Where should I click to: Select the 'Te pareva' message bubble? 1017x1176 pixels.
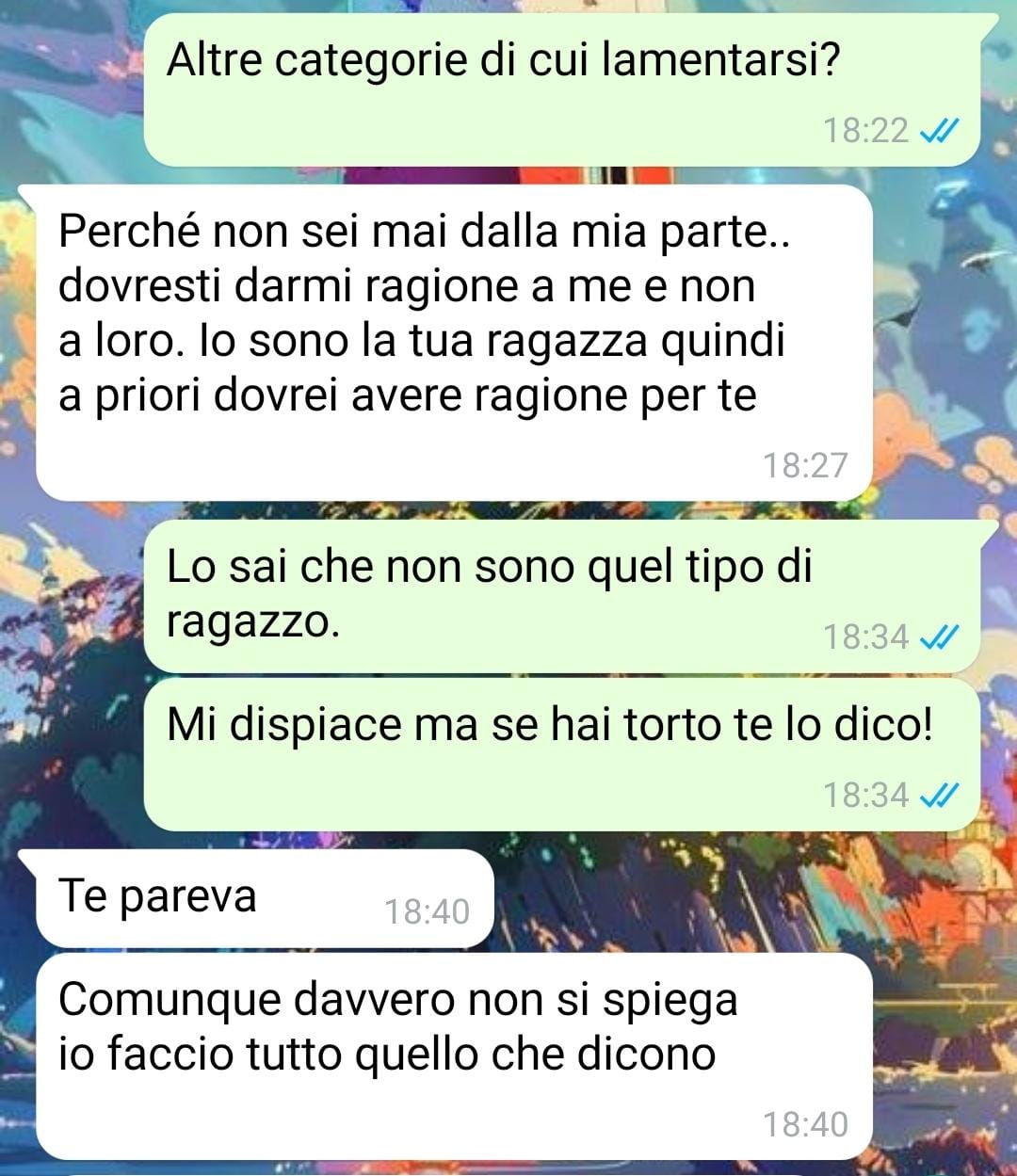tap(265, 898)
